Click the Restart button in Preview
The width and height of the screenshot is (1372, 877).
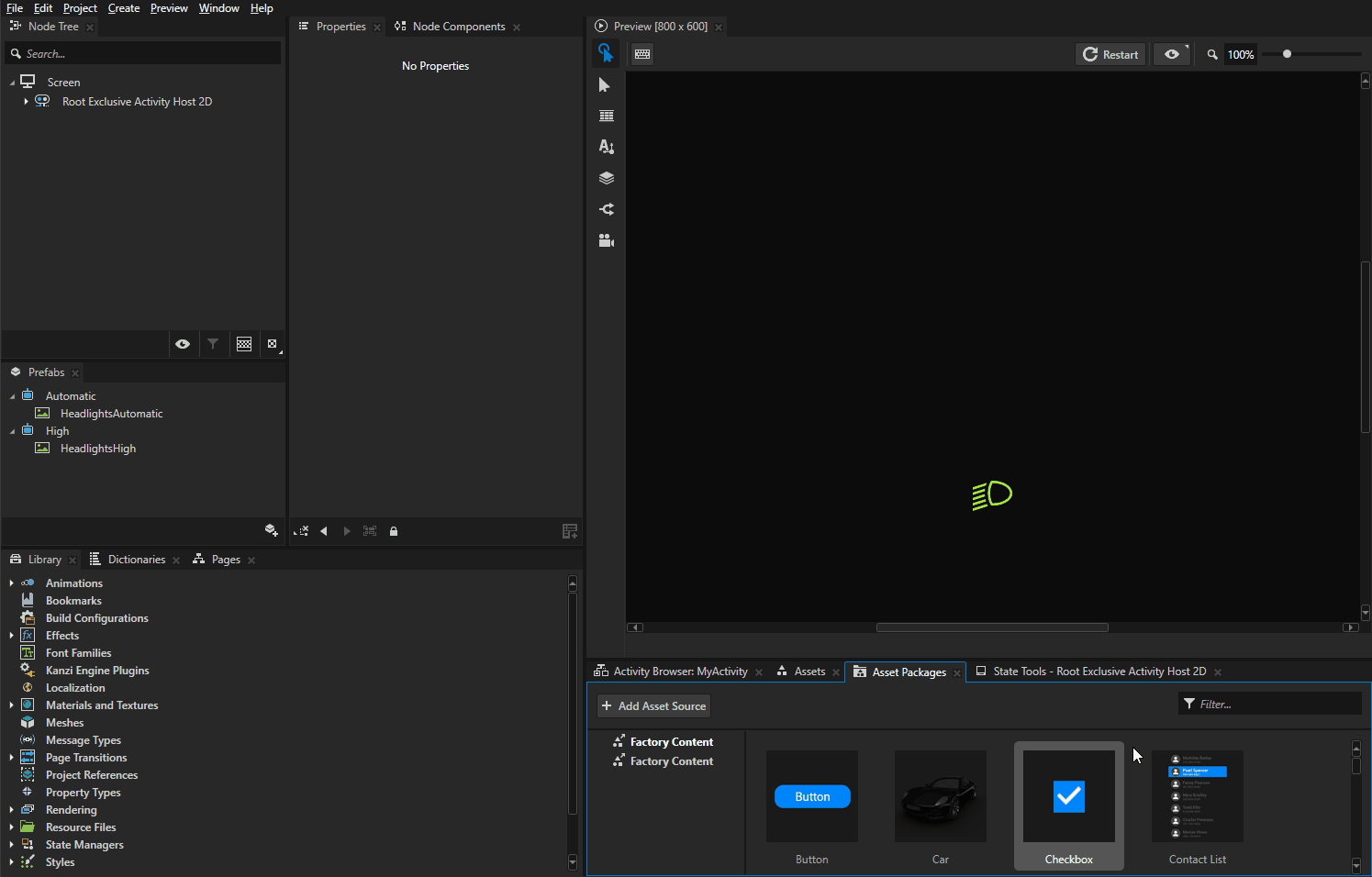[1110, 54]
